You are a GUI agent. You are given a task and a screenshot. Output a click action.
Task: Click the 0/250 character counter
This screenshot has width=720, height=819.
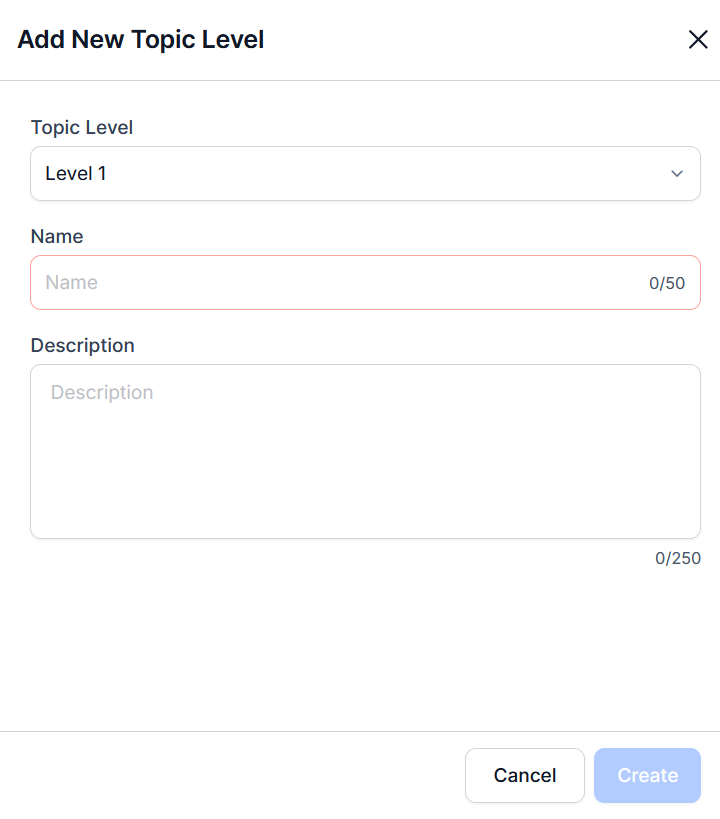(678, 558)
